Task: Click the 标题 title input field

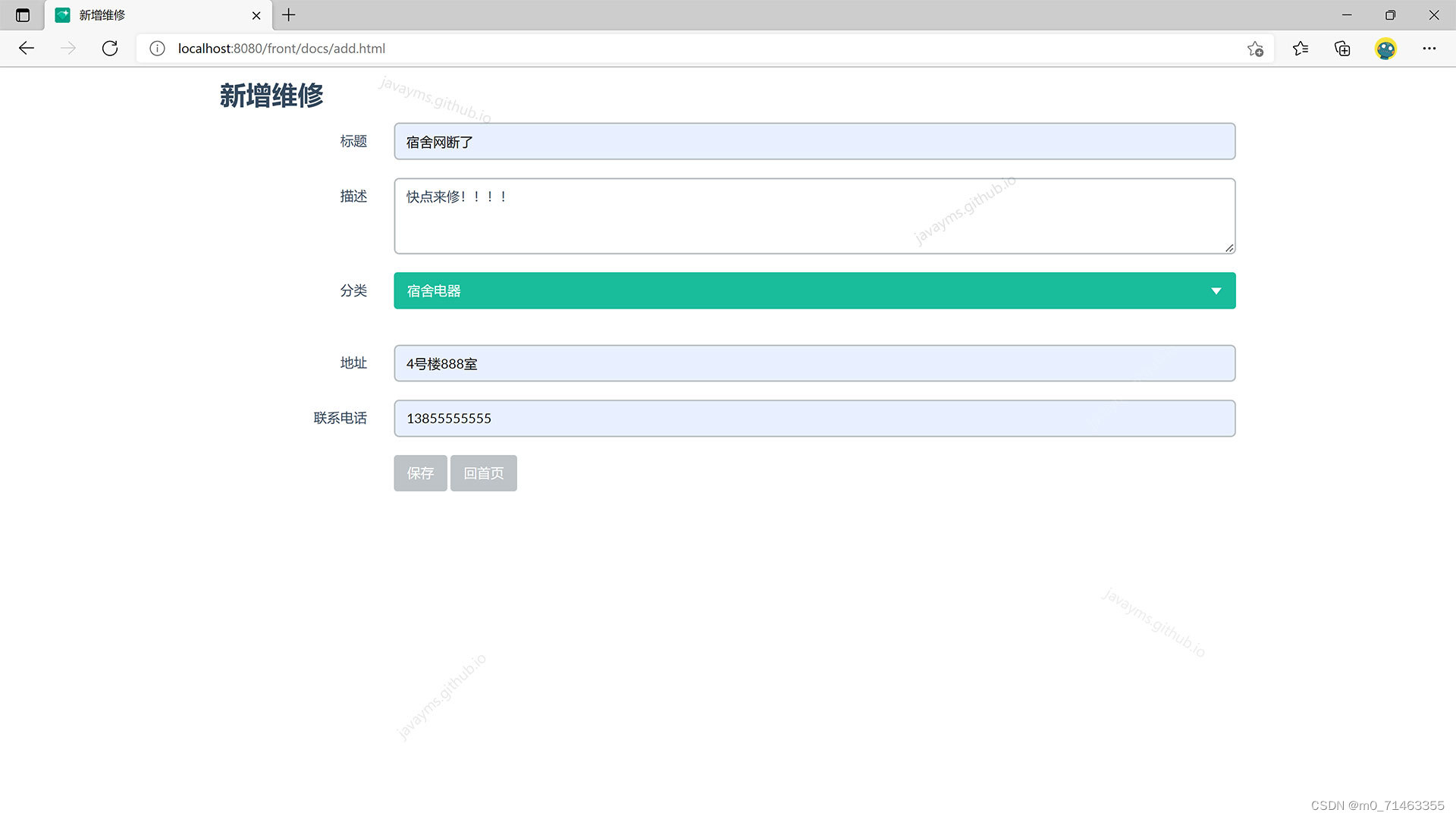Action: click(814, 142)
